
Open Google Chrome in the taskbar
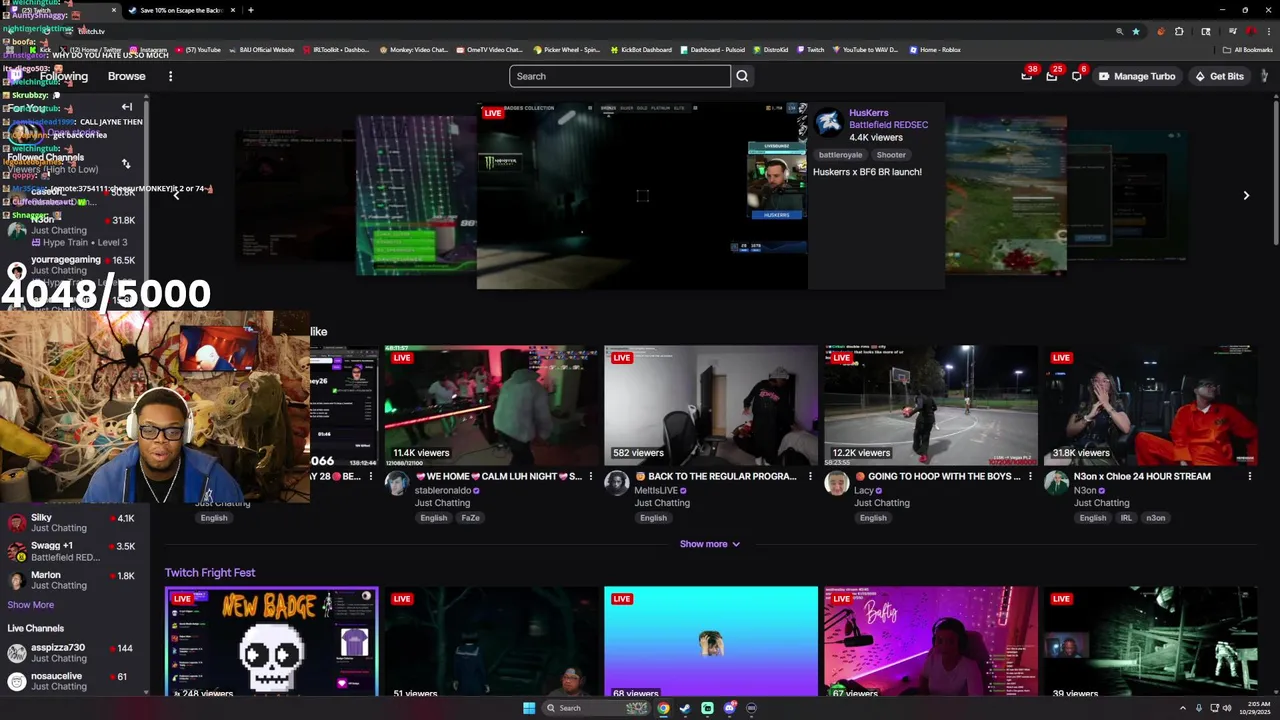[663, 708]
